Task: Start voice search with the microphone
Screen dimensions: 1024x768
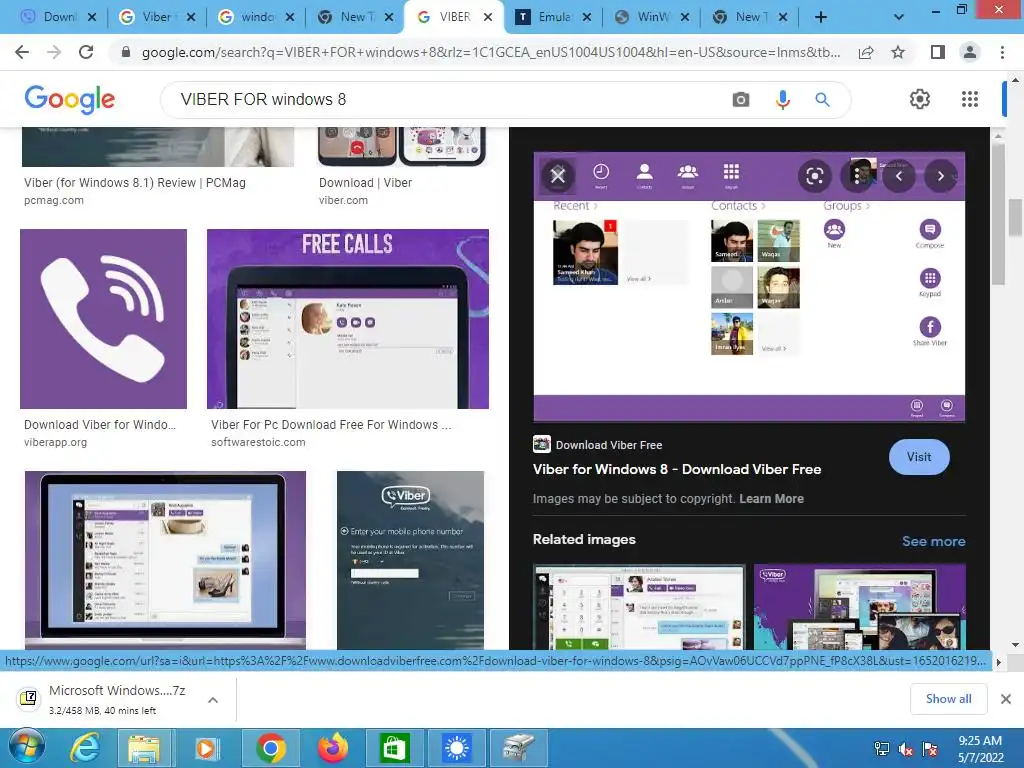Action: pos(782,99)
